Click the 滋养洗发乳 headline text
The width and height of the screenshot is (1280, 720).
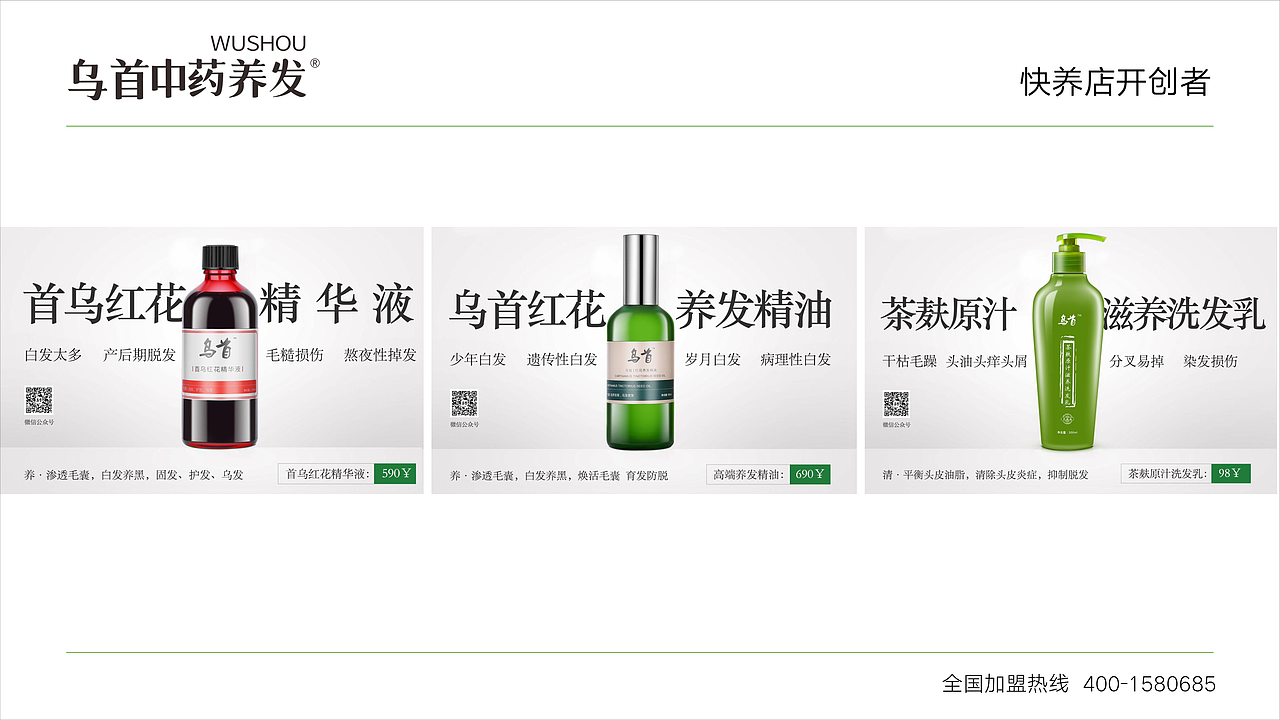pos(1184,312)
